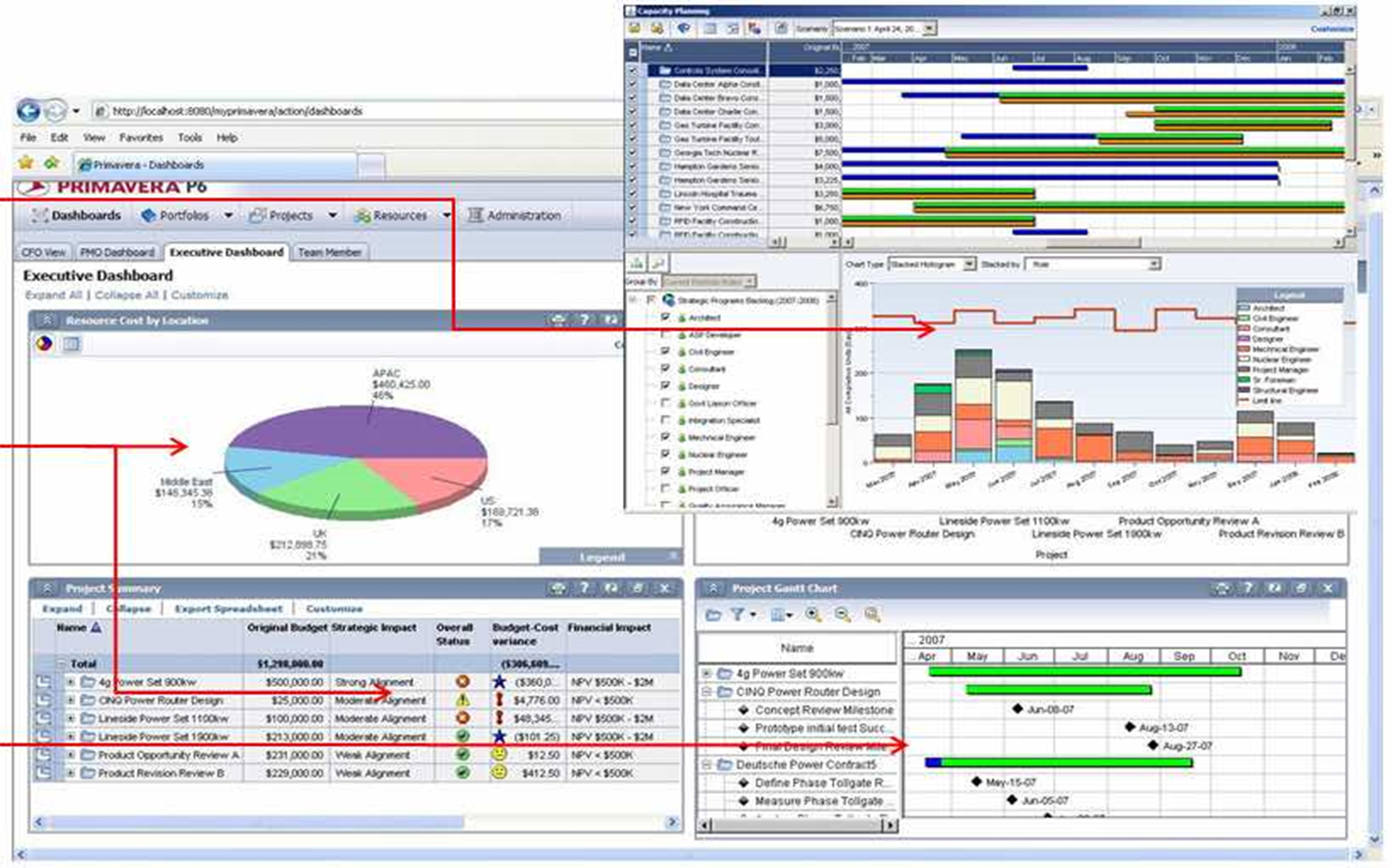Check the Govt Liaison Officer checkbox
Viewport: 1392px width, 868px height.
(666, 403)
